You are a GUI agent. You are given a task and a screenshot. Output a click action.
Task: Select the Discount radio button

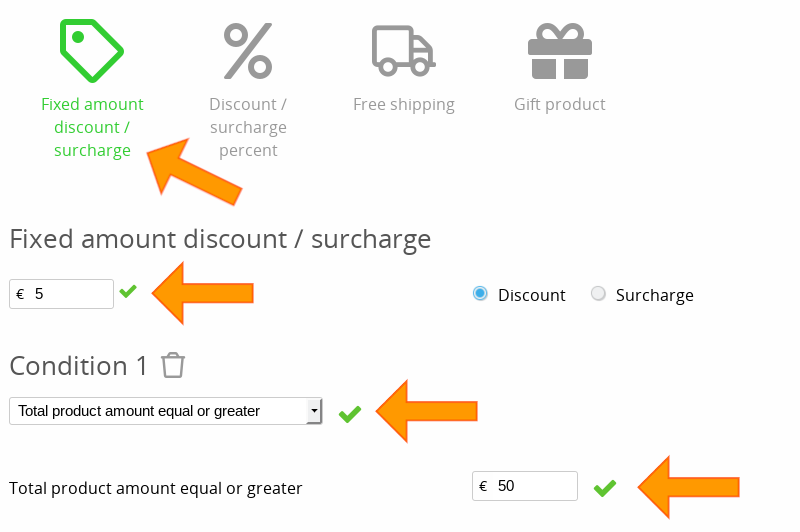(480, 294)
